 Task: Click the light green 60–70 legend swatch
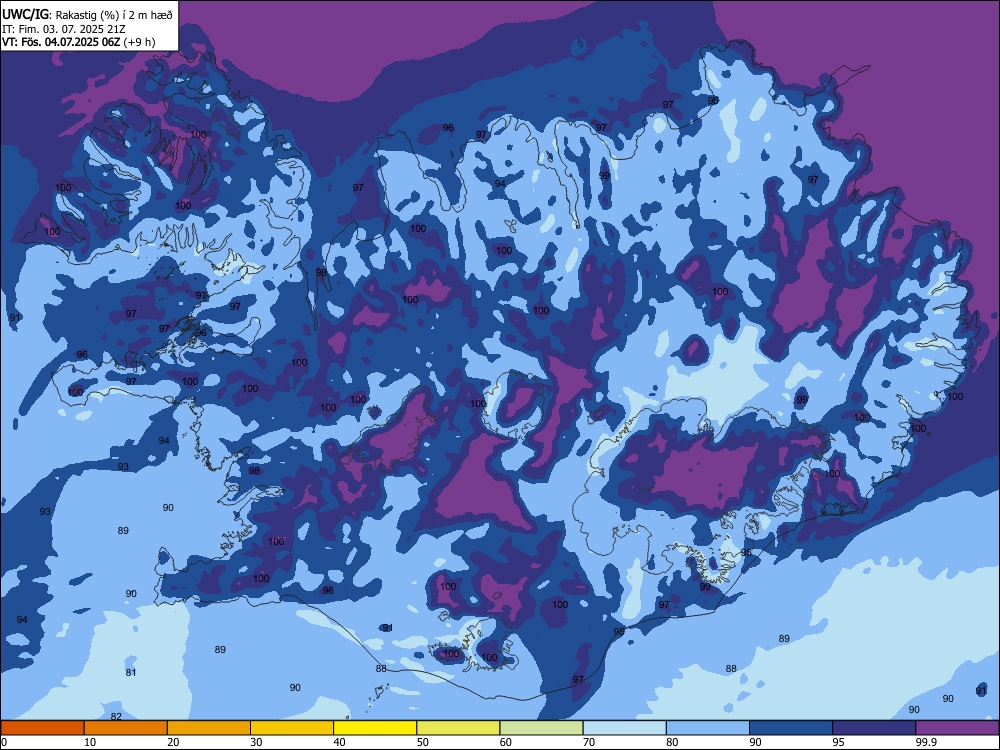(541, 728)
